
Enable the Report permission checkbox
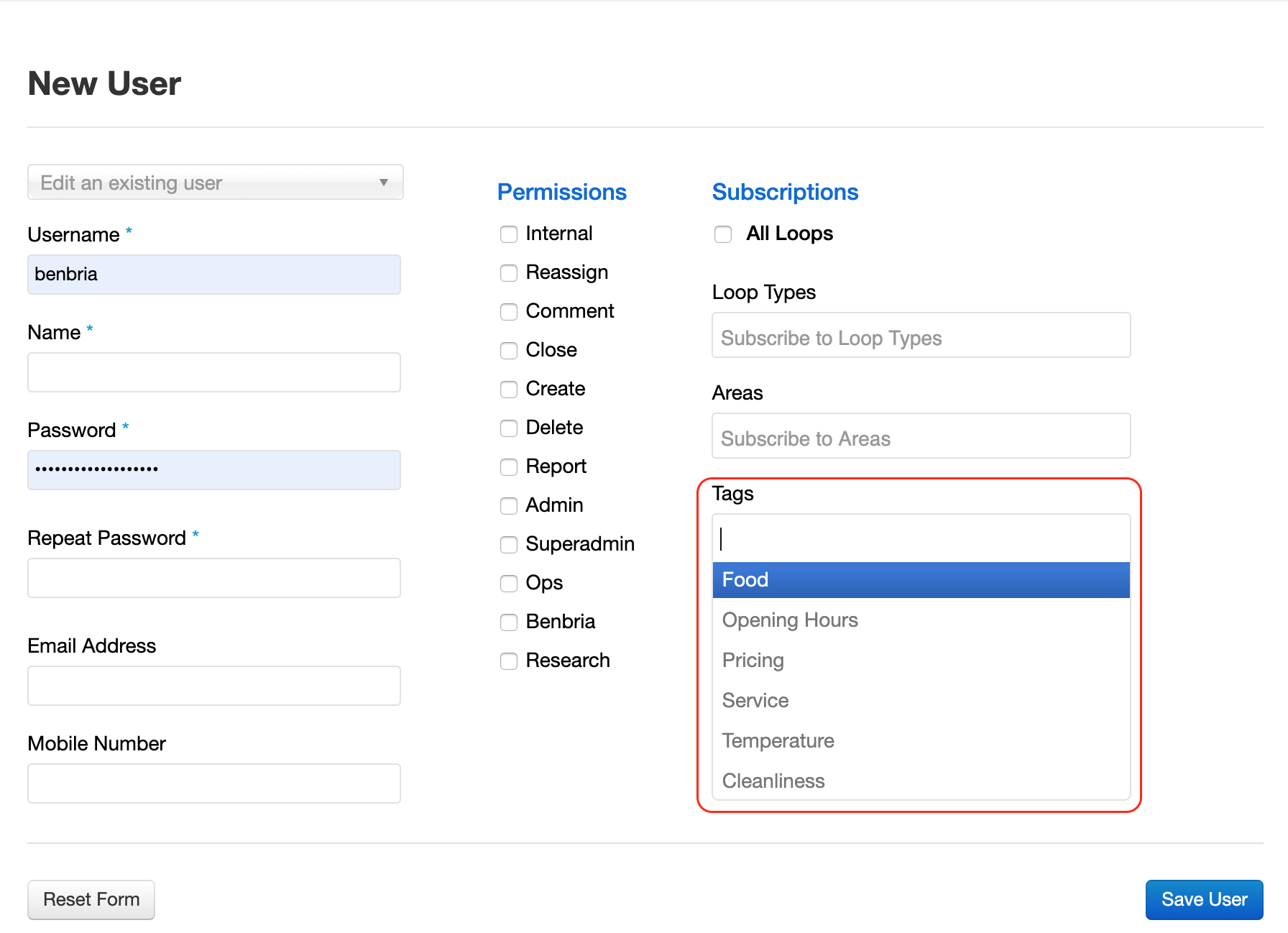pos(509,467)
